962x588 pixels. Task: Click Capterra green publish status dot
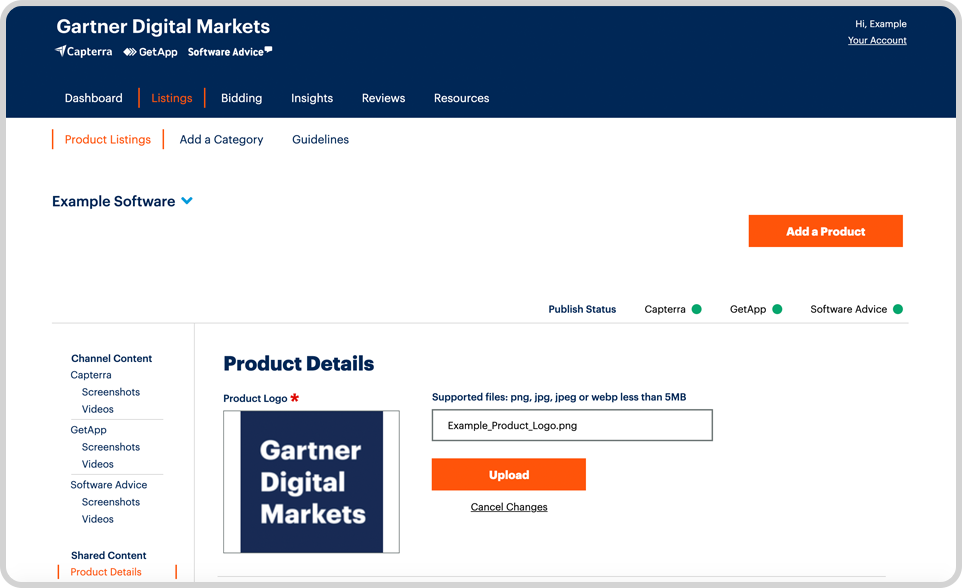696,309
